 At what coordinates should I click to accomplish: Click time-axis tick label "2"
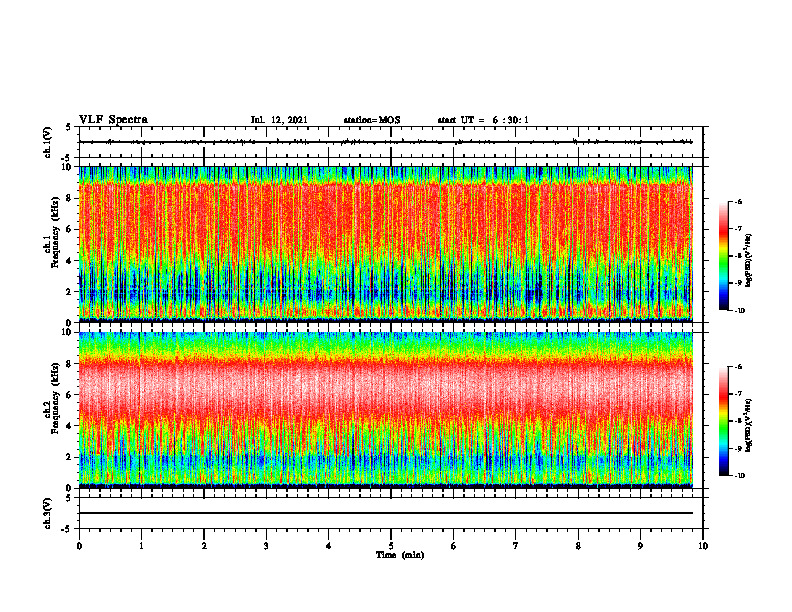click(204, 546)
